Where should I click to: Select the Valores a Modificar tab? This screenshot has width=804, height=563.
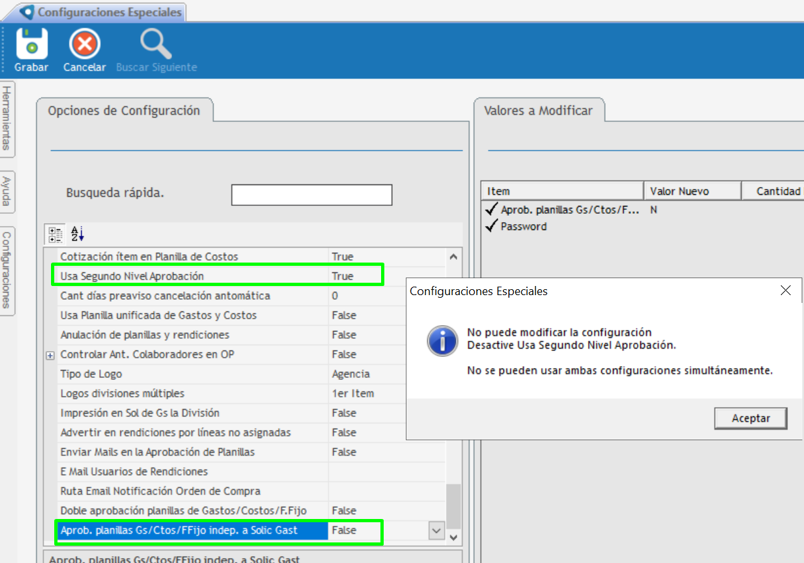[538, 110]
